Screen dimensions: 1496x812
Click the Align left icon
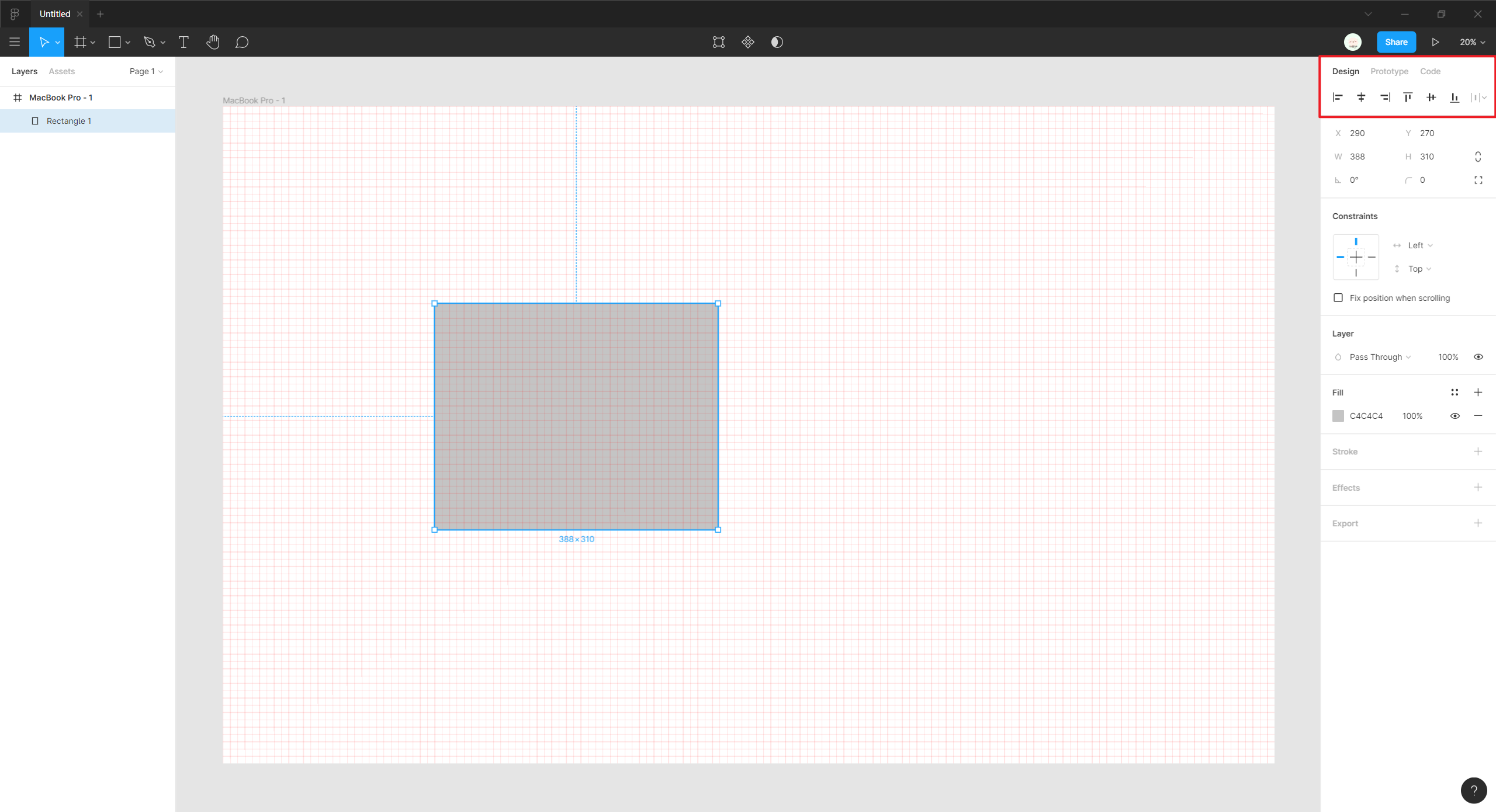pyautogui.click(x=1338, y=98)
